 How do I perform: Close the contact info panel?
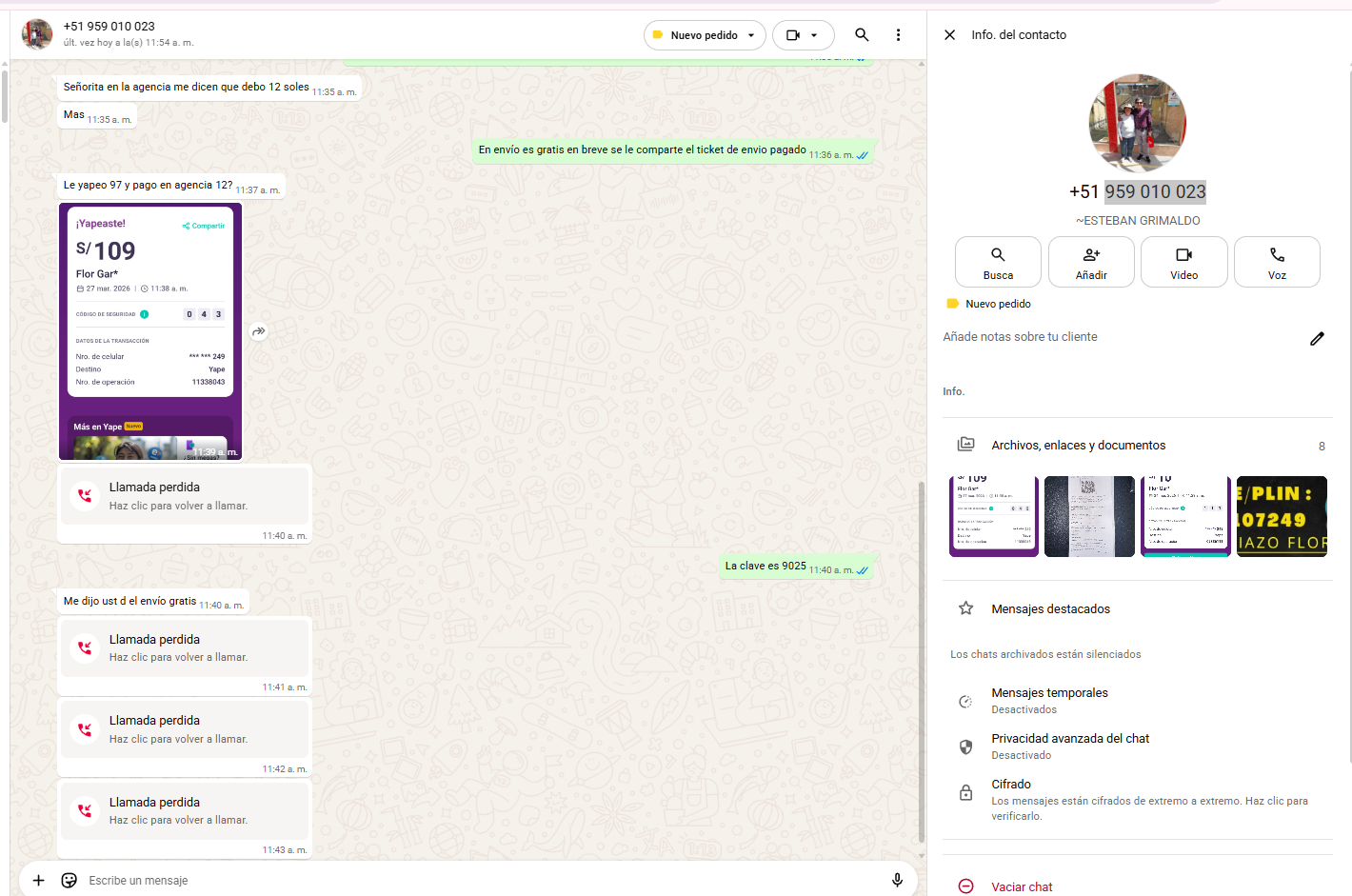click(949, 35)
